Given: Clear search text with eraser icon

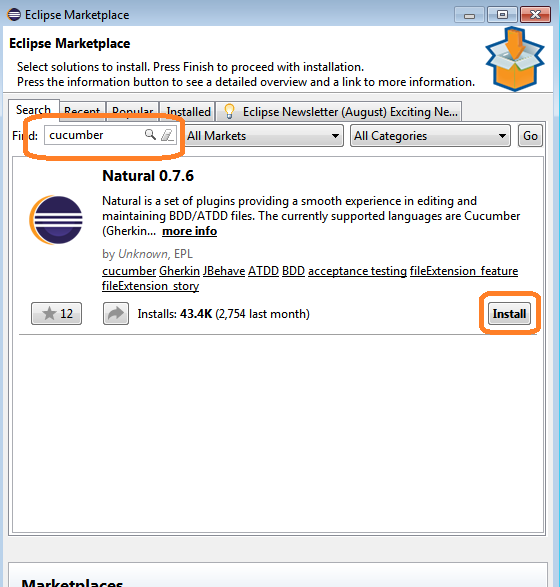Looking at the screenshot, I should [167, 135].
